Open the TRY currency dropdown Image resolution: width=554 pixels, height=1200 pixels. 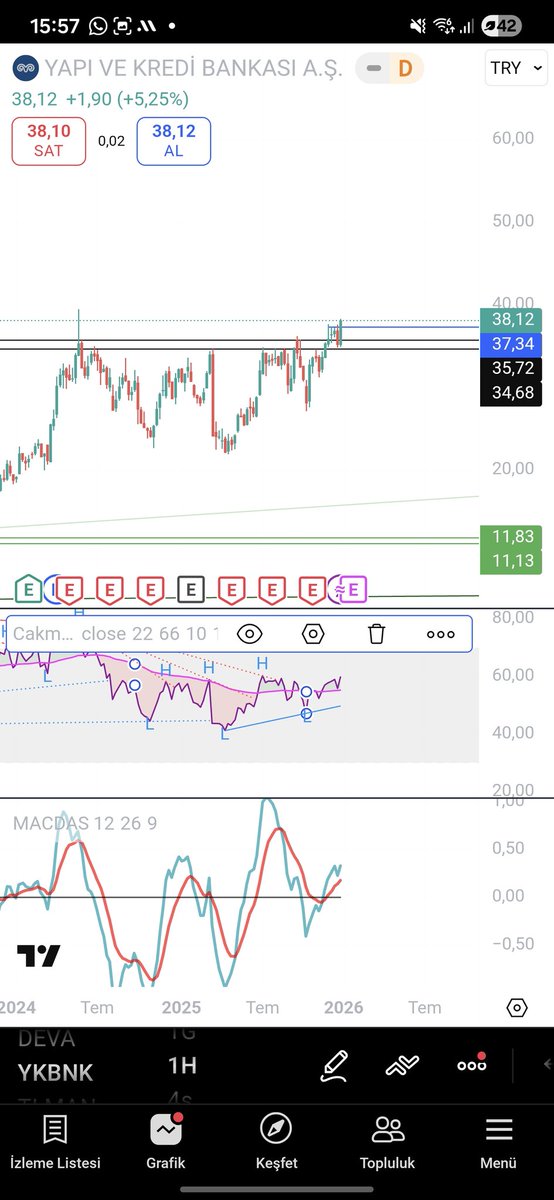coord(516,68)
